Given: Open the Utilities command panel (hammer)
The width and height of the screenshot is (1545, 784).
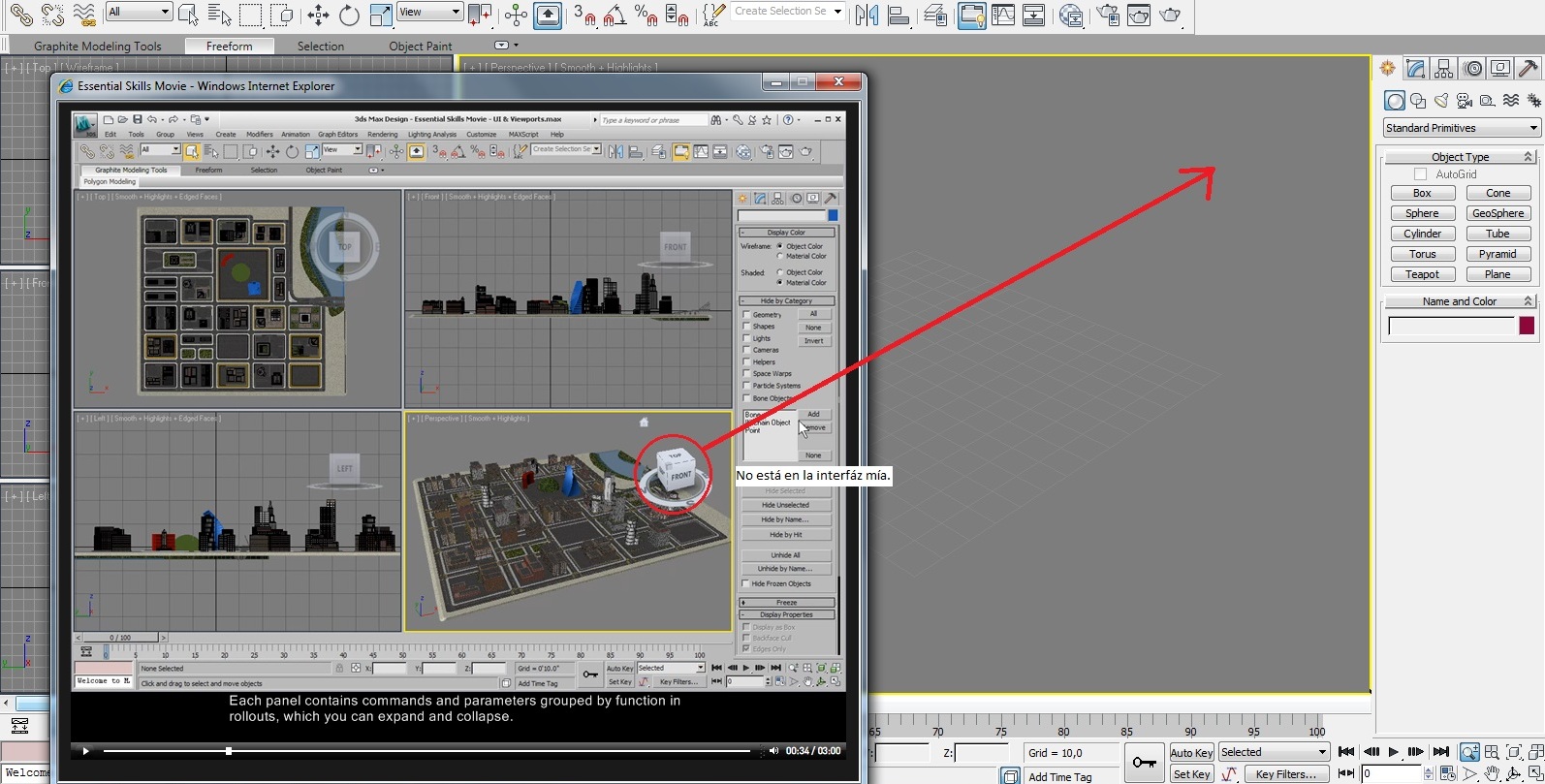Looking at the screenshot, I should [x=1529, y=68].
